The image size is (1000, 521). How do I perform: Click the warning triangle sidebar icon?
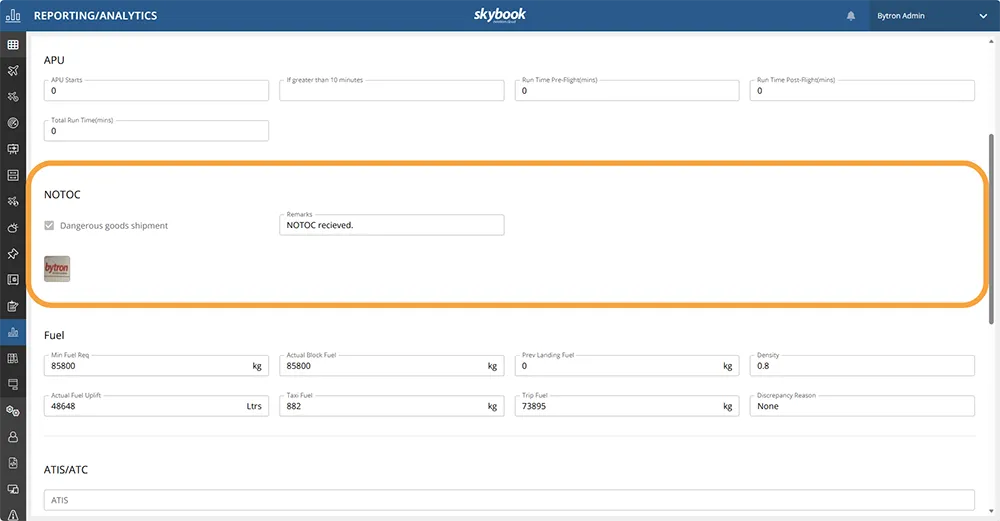[x=13, y=513]
